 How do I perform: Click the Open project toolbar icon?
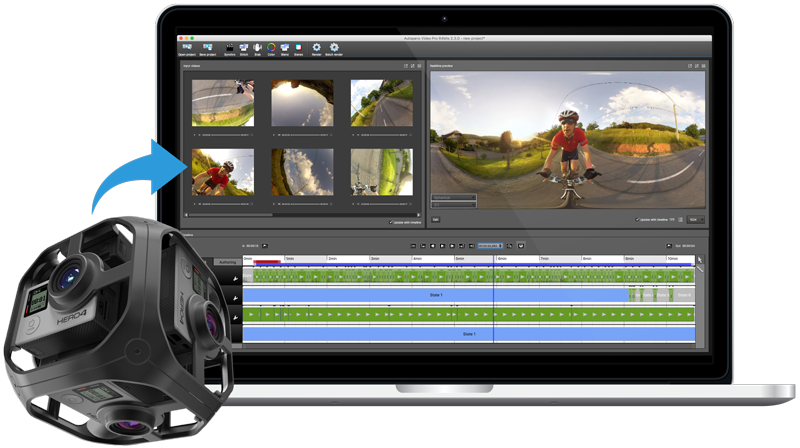click(x=185, y=48)
